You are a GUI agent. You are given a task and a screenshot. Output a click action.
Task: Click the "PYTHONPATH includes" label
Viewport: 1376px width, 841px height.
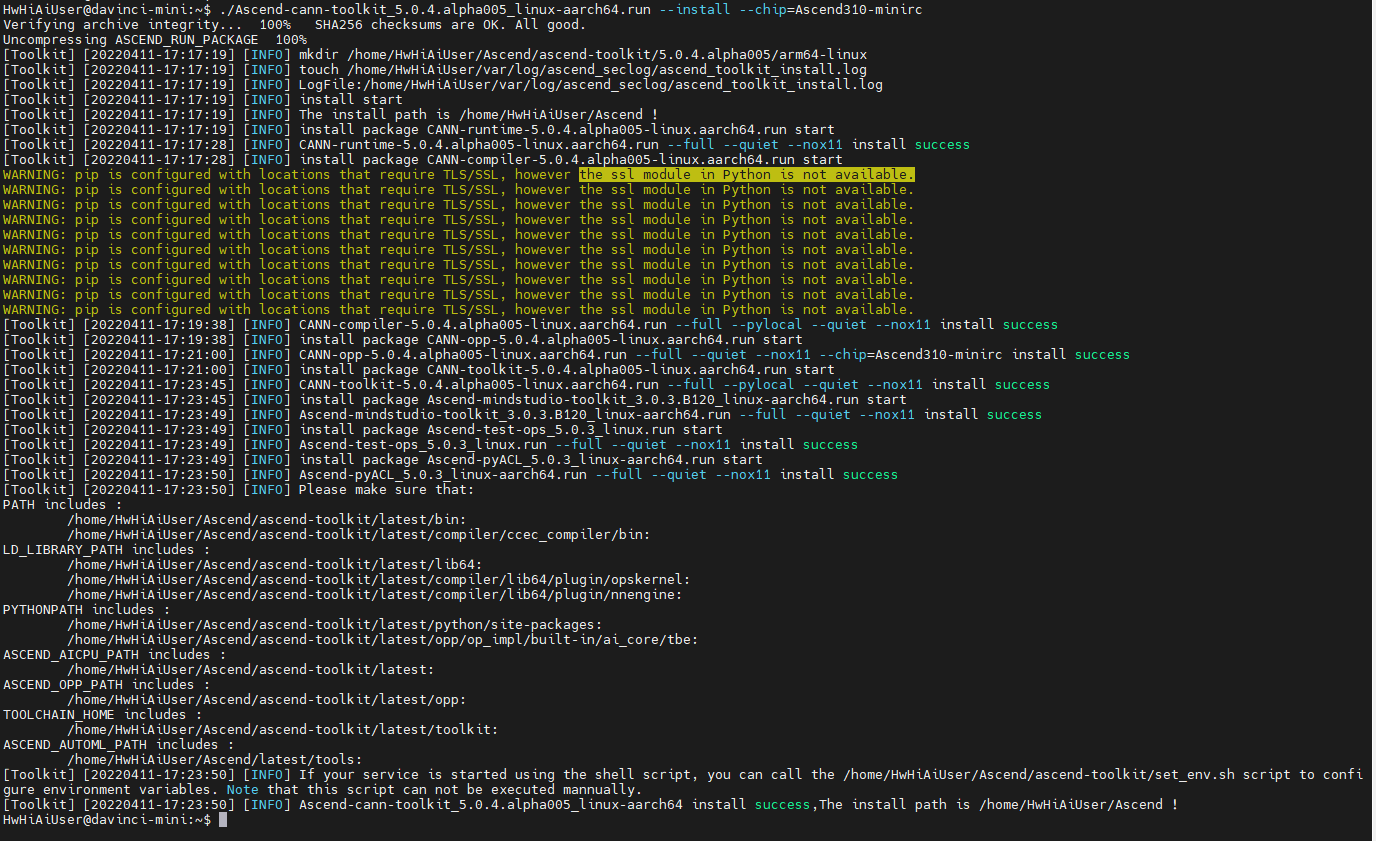pos(86,610)
